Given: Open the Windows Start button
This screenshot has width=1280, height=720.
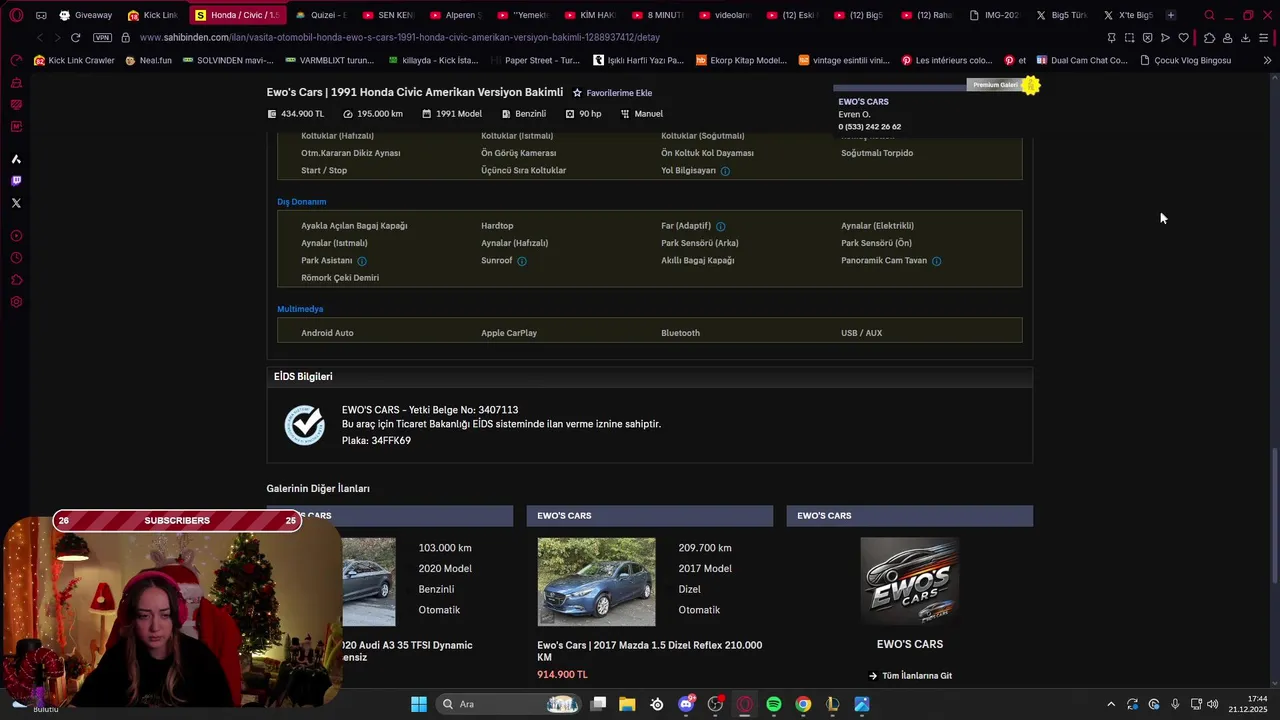Looking at the screenshot, I should [x=418, y=704].
